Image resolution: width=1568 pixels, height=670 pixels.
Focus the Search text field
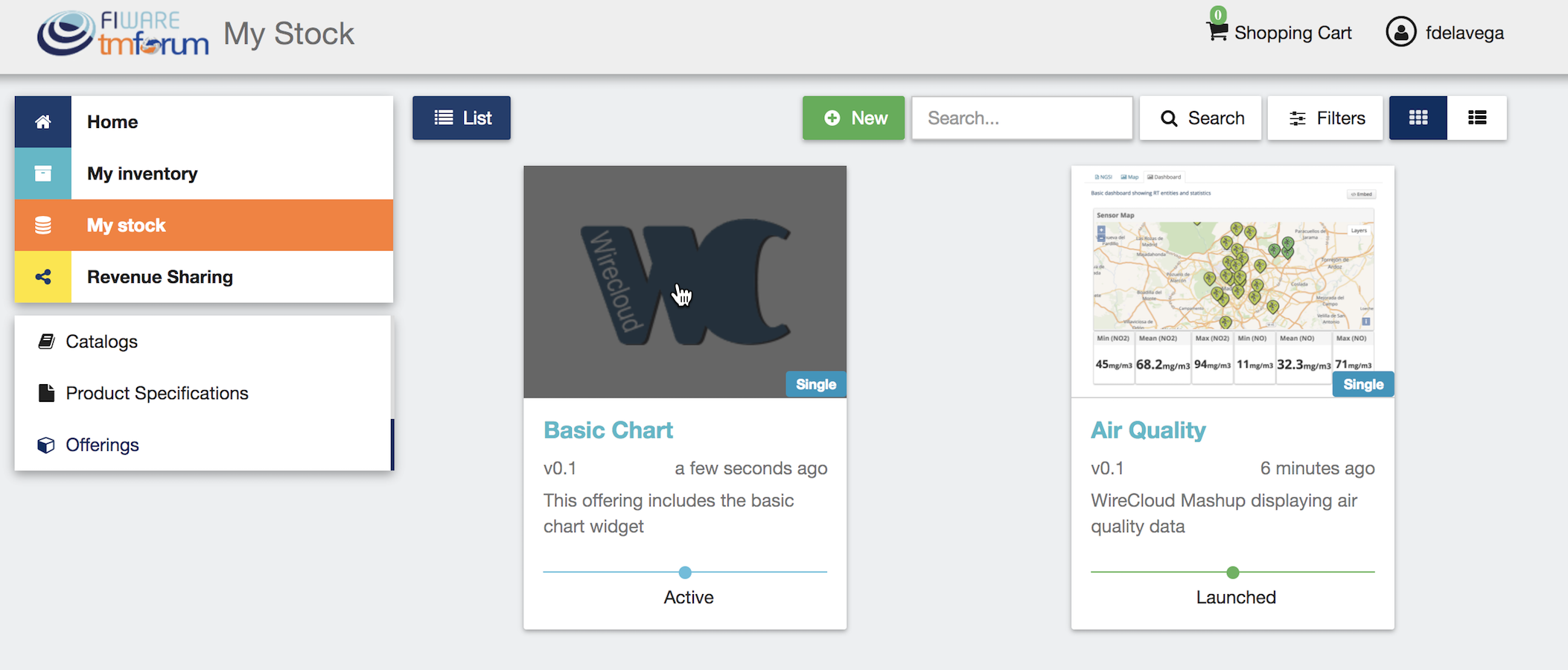coord(1022,118)
